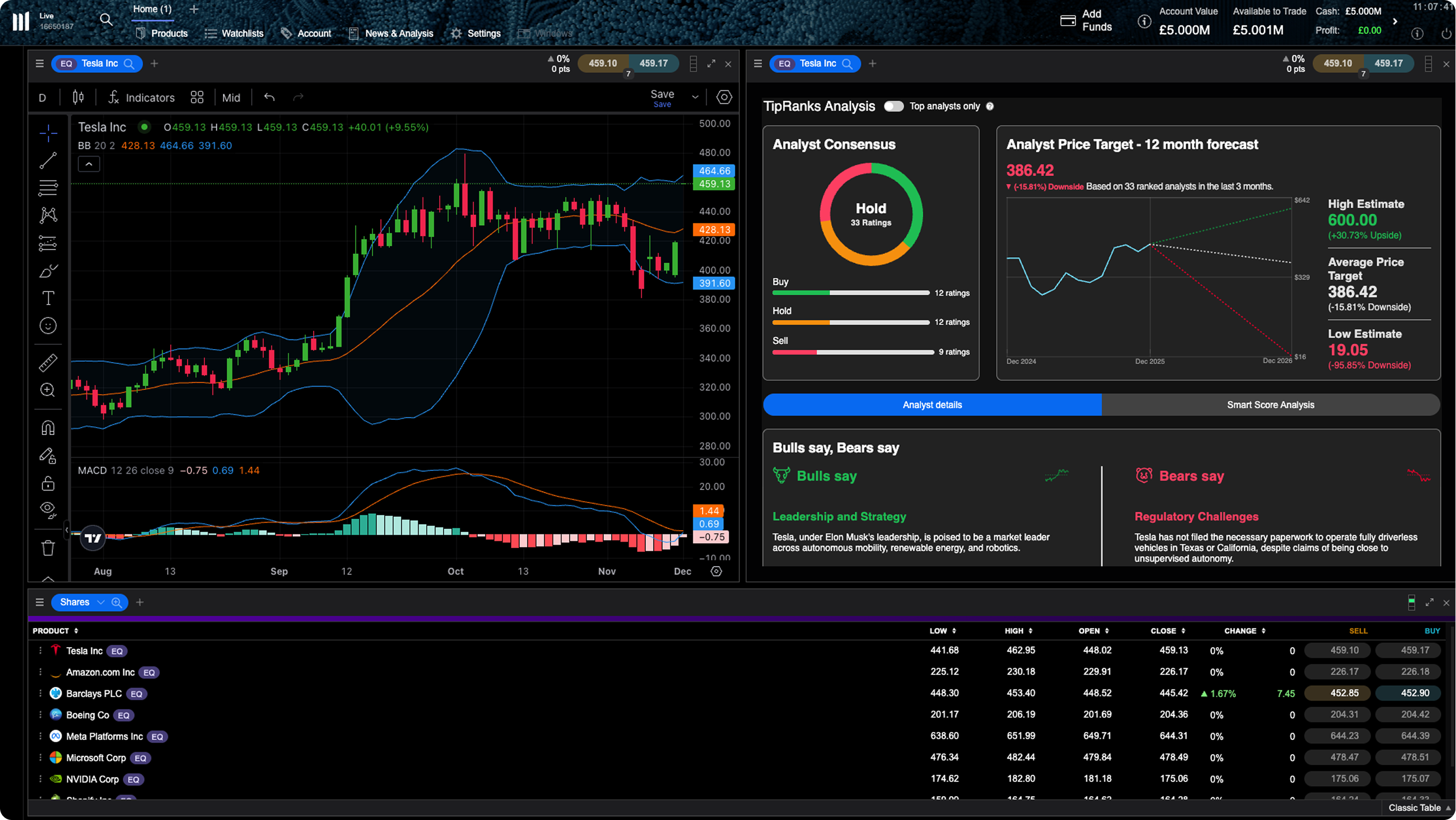Click the Analyst details button
This screenshot has height=820, width=1456.
tap(931, 405)
